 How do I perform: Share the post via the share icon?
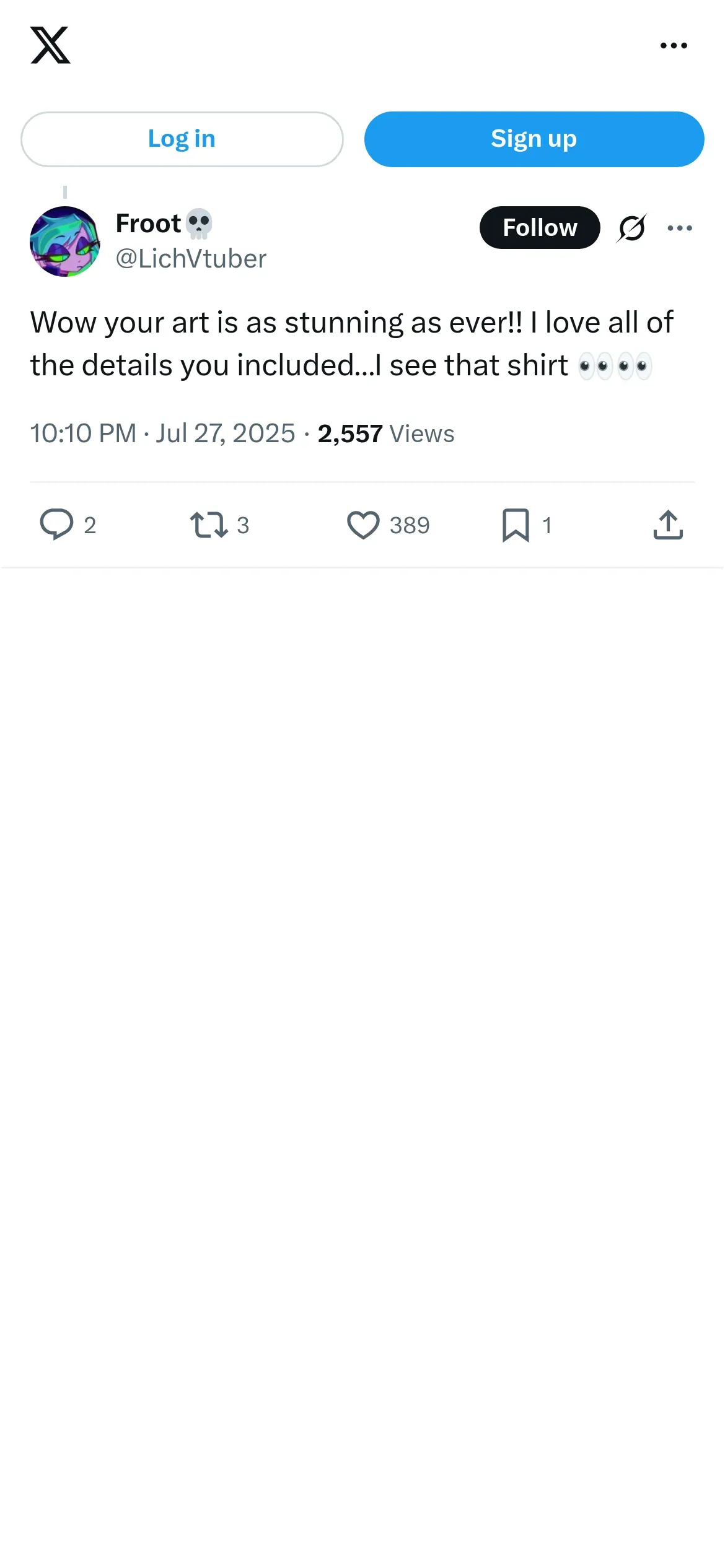pos(668,525)
